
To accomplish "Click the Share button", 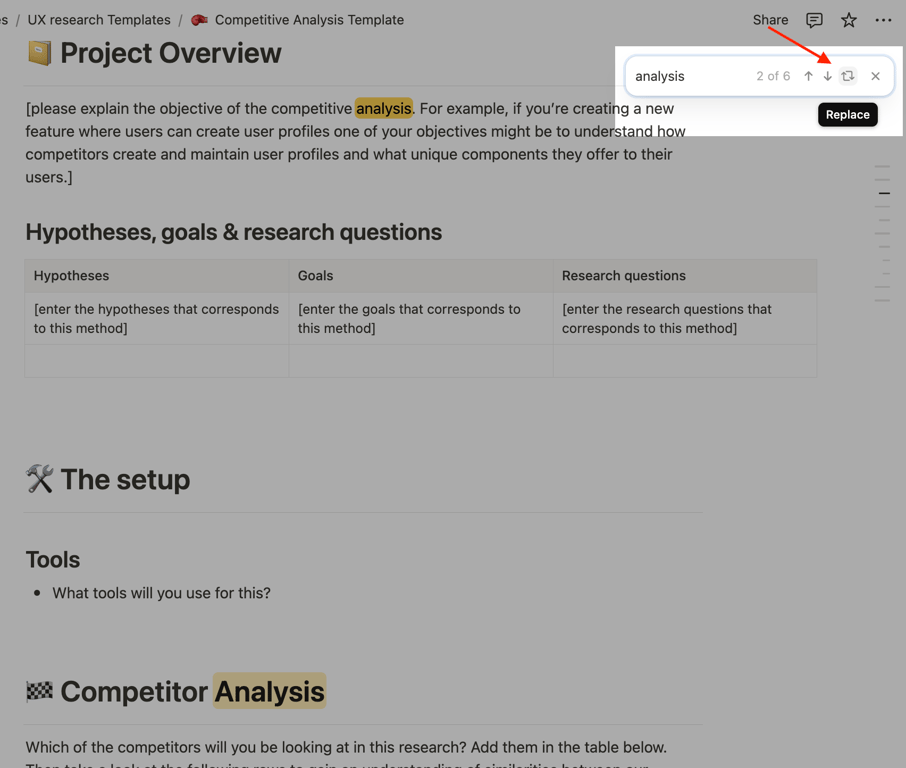I will pyautogui.click(x=770, y=20).
